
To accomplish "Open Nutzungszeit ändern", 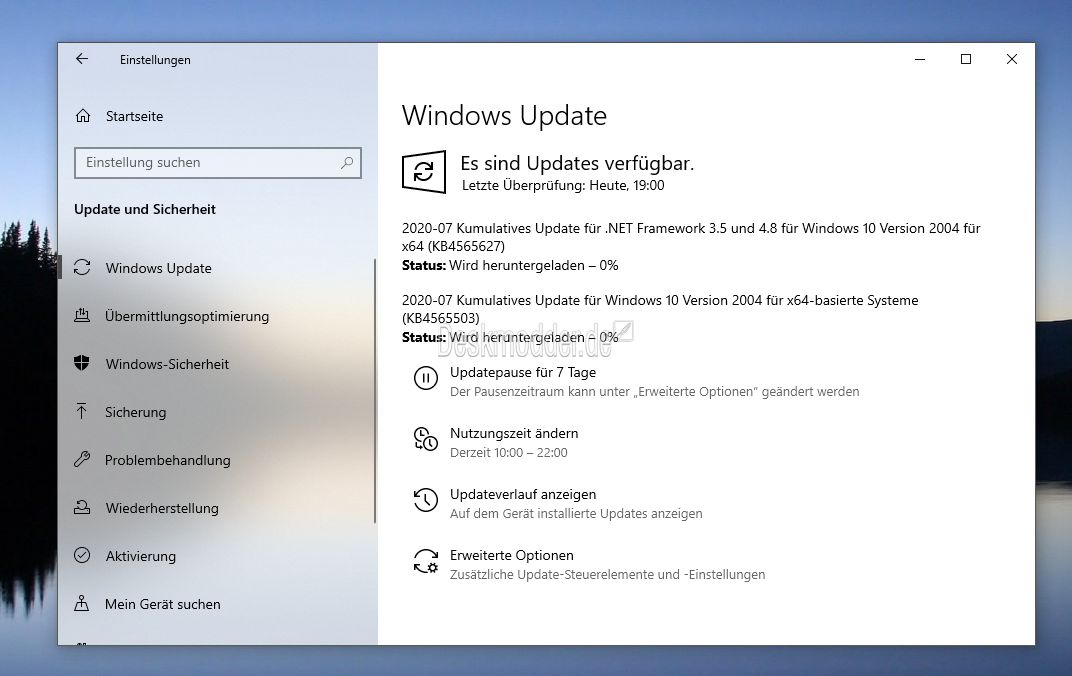I will tap(514, 433).
